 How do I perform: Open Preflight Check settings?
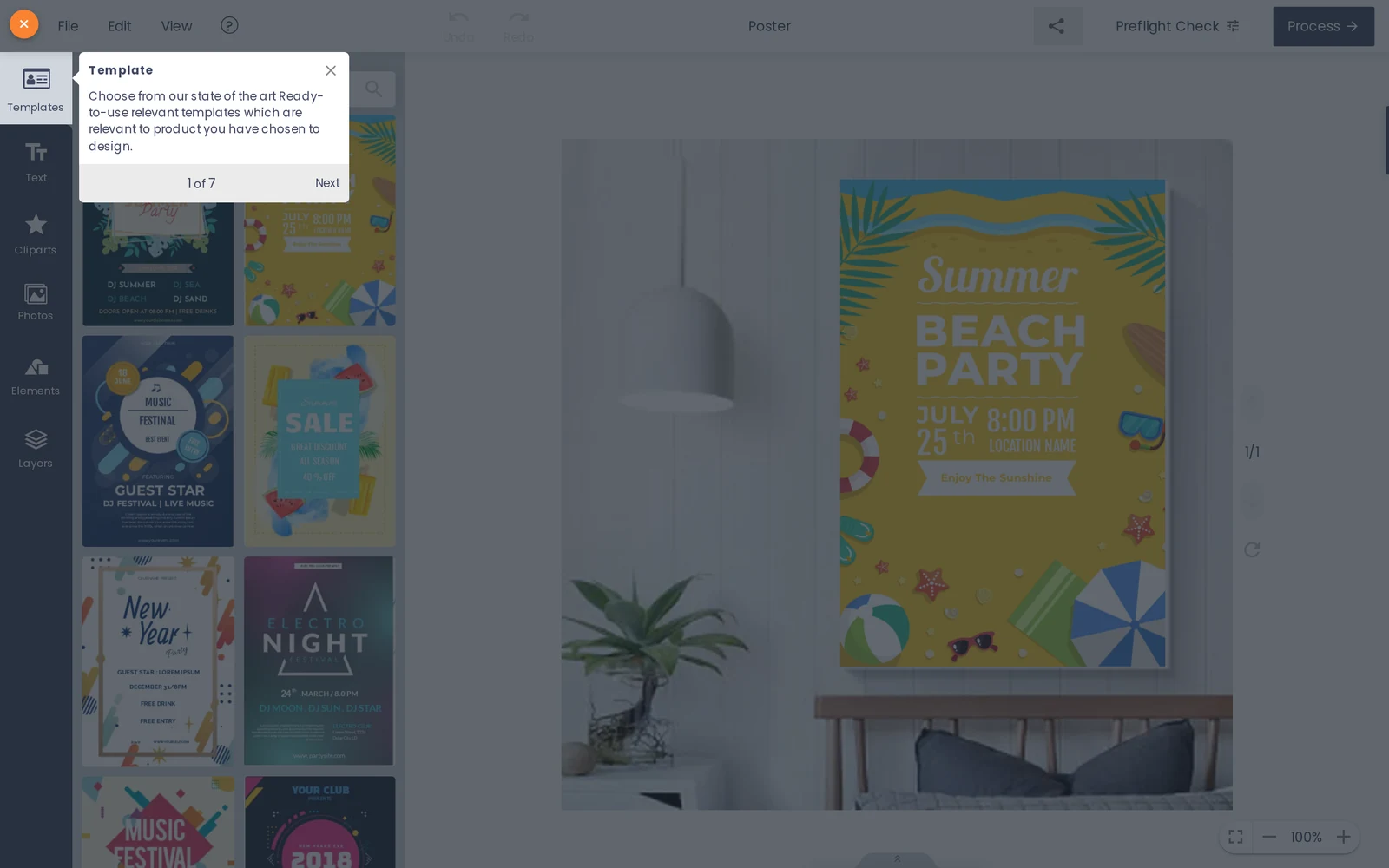(x=1177, y=26)
